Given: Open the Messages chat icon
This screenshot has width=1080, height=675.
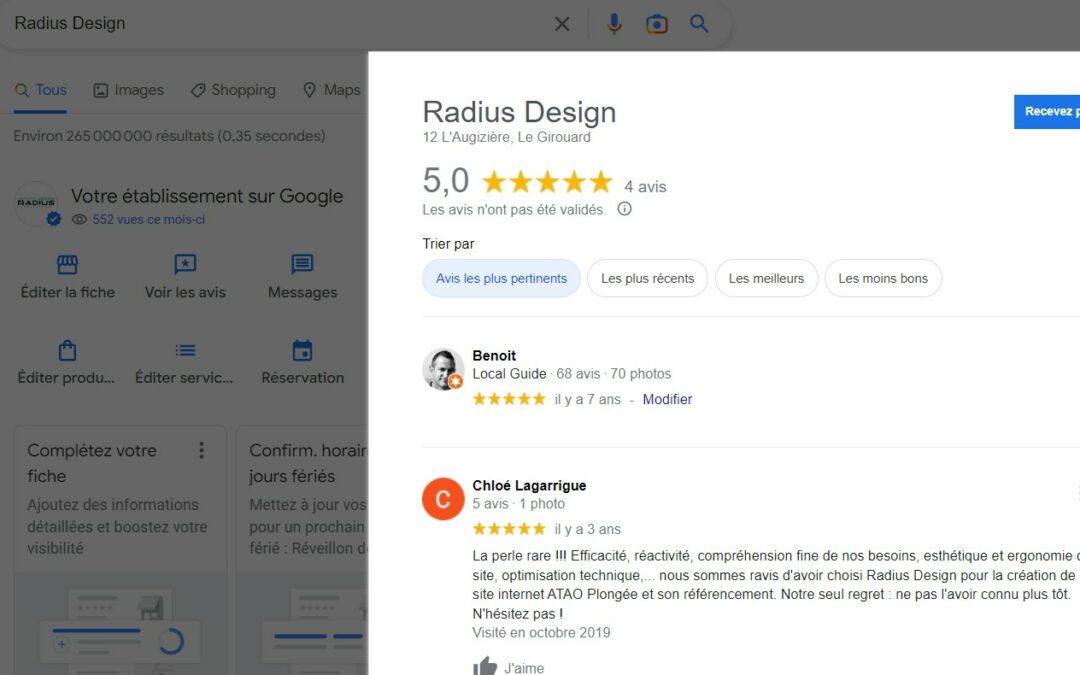Looking at the screenshot, I should (x=302, y=264).
